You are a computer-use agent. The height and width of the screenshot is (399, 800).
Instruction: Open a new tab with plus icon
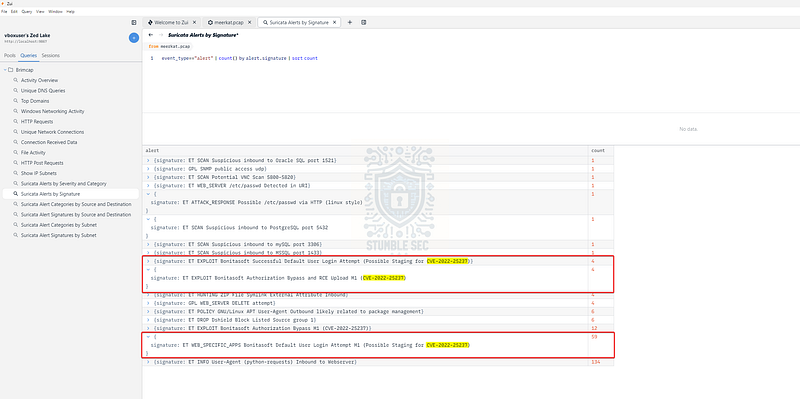click(349, 22)
